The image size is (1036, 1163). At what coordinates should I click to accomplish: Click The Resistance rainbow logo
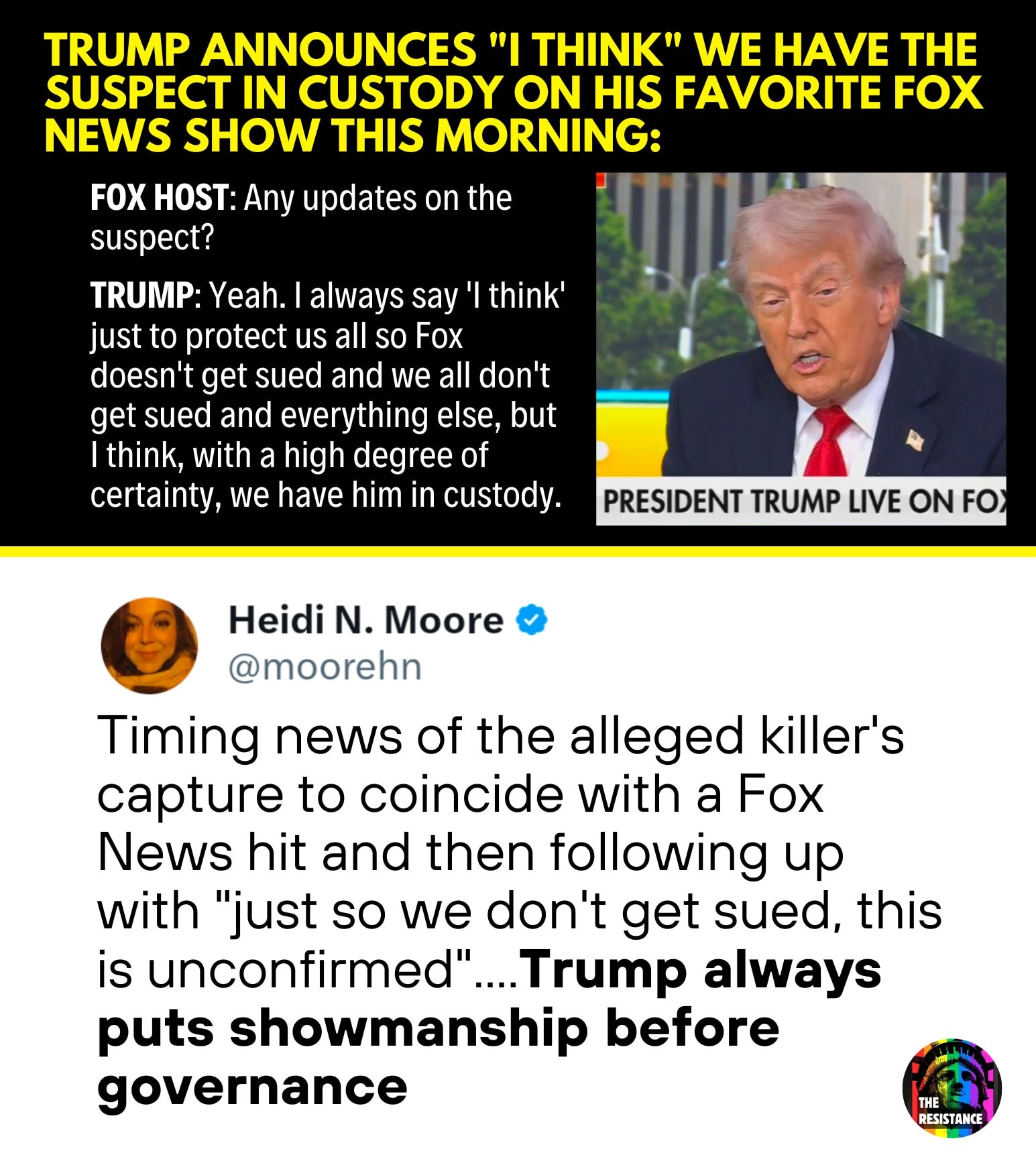tap(952, 1087)
